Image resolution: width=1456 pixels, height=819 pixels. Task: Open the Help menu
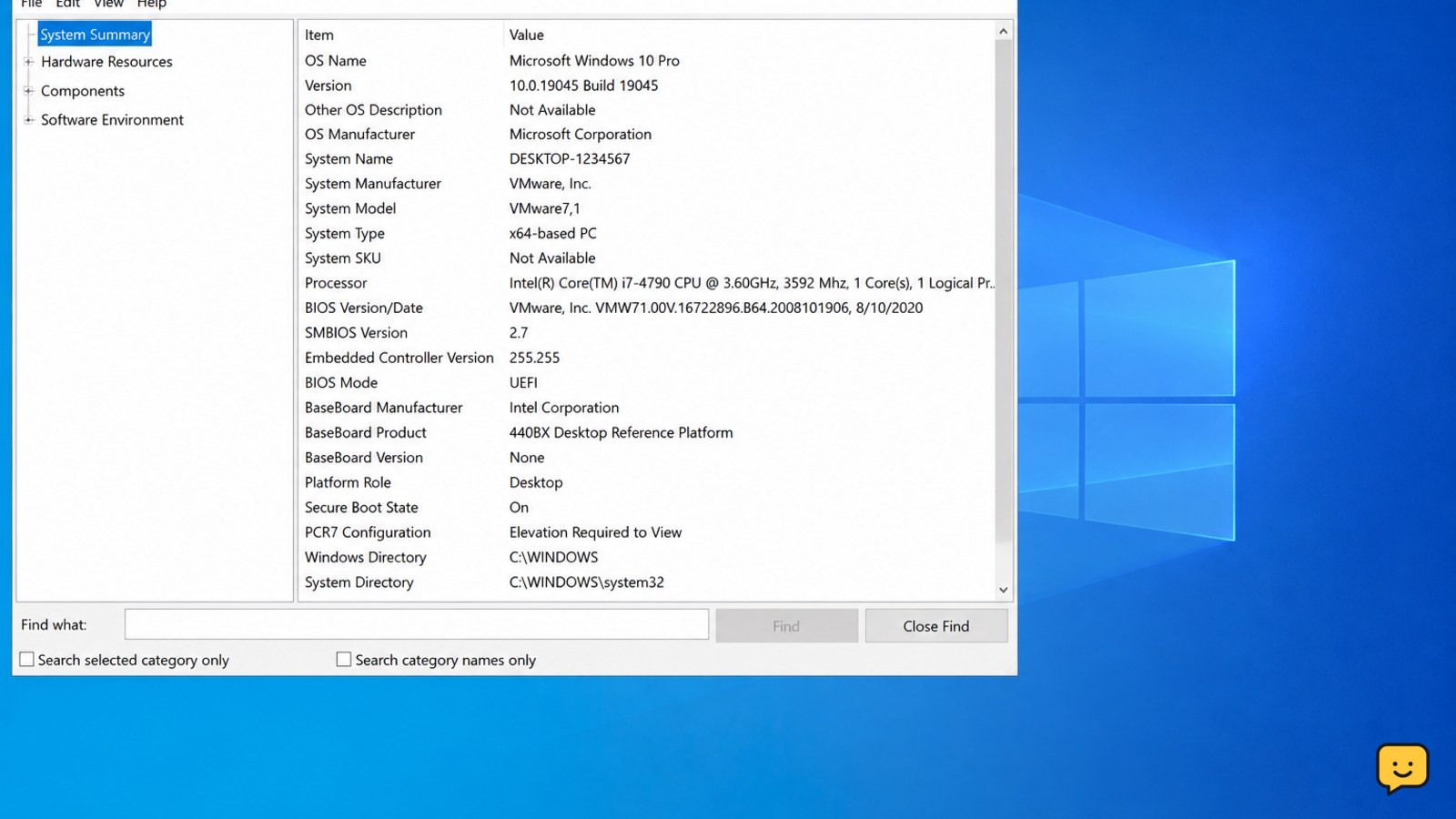click(x=152, y=4)
